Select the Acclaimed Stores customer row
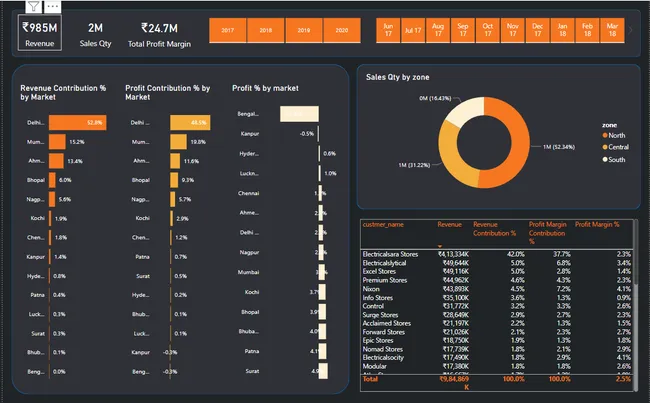The image size is (650, 403). (x=497, y=323)
